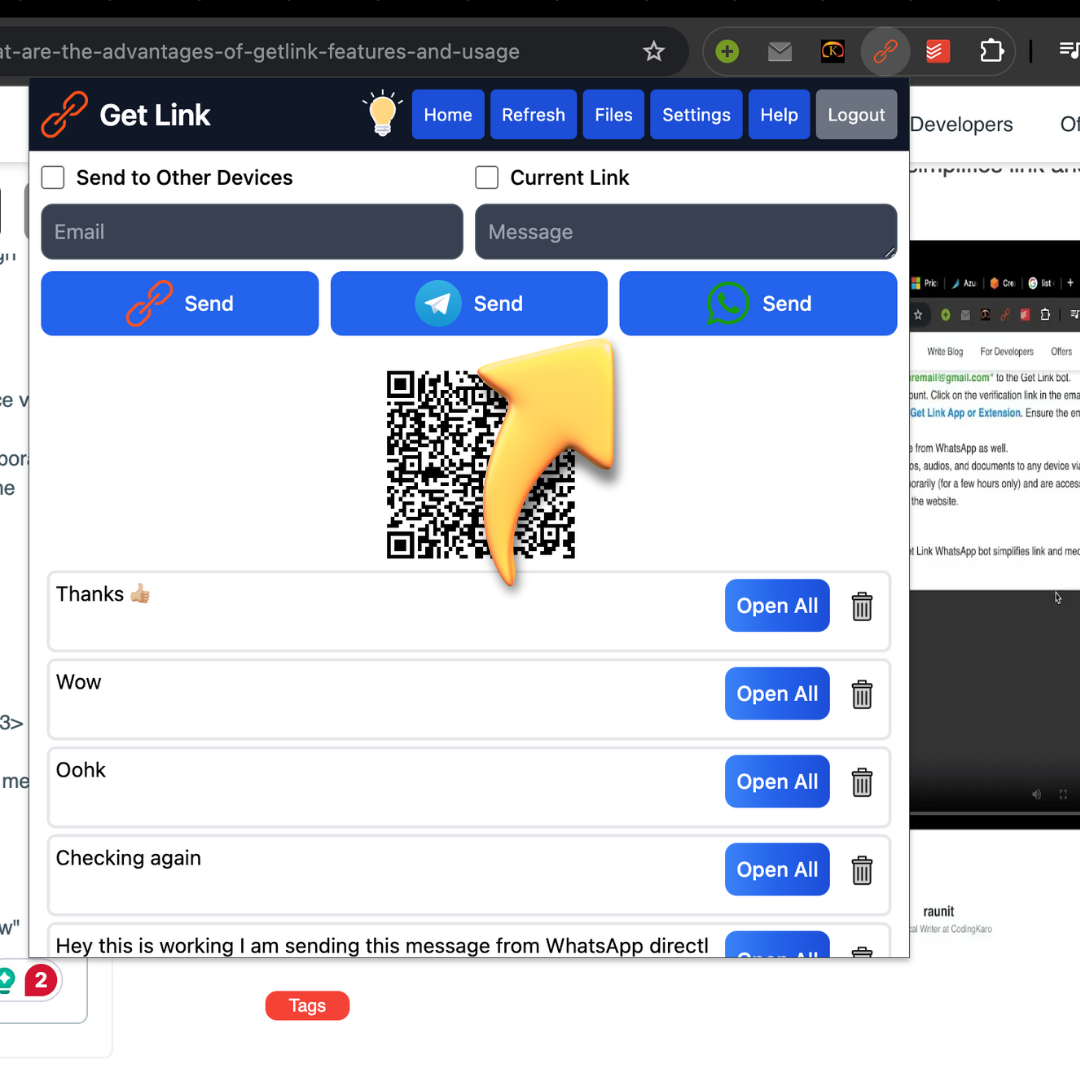This screenshot has width=1080, height=1080.
Task: Click the Wow message text
Action: [x=79, y=682]
